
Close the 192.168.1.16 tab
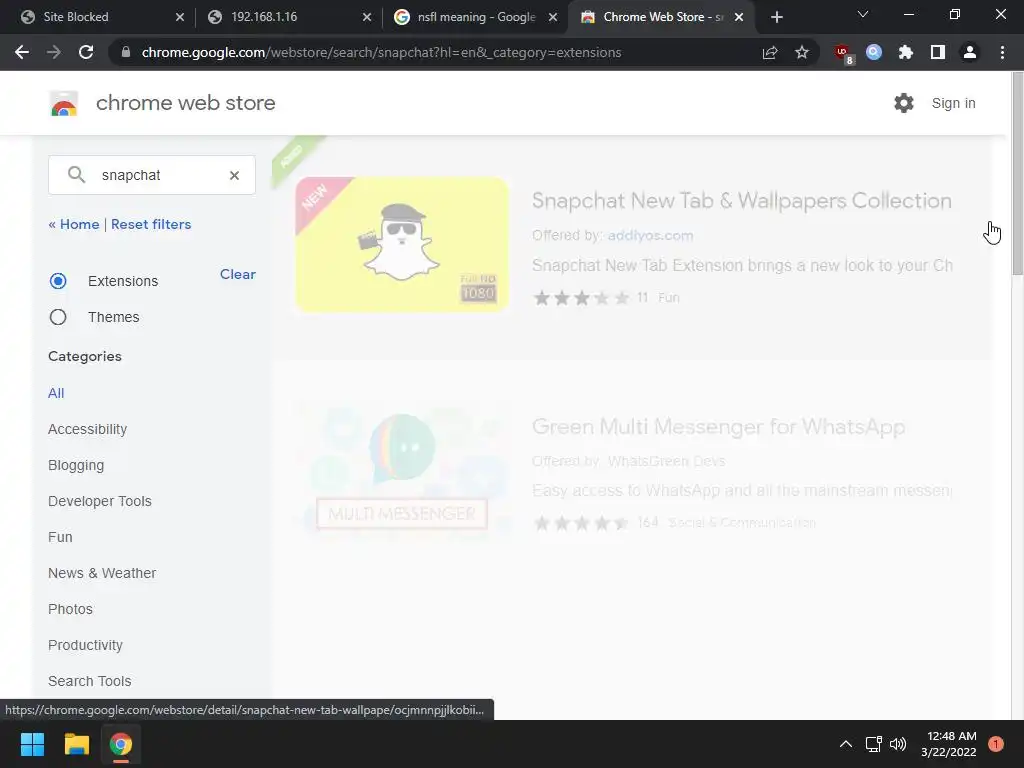tap(367, 18)
